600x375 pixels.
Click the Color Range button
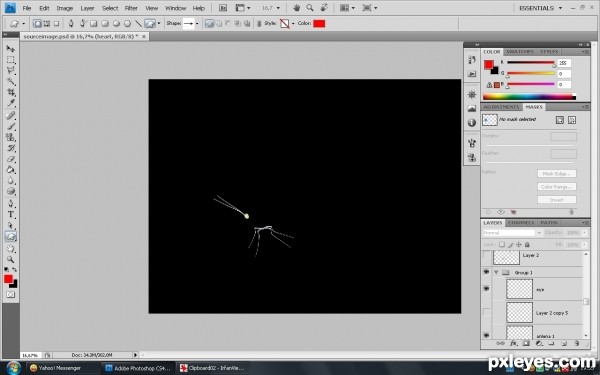pos(556,187)
